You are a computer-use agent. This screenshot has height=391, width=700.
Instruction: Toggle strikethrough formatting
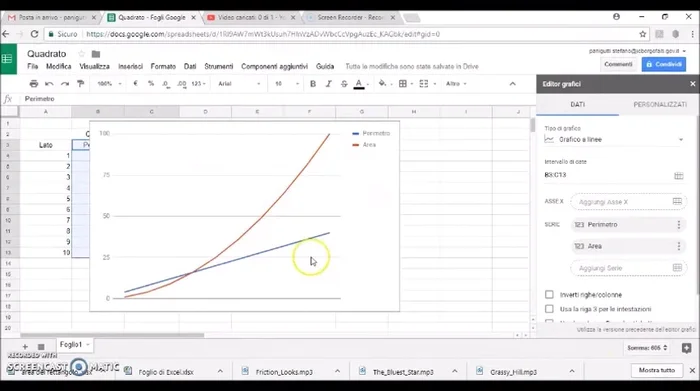pyautogui.click(x=344, y=83)
